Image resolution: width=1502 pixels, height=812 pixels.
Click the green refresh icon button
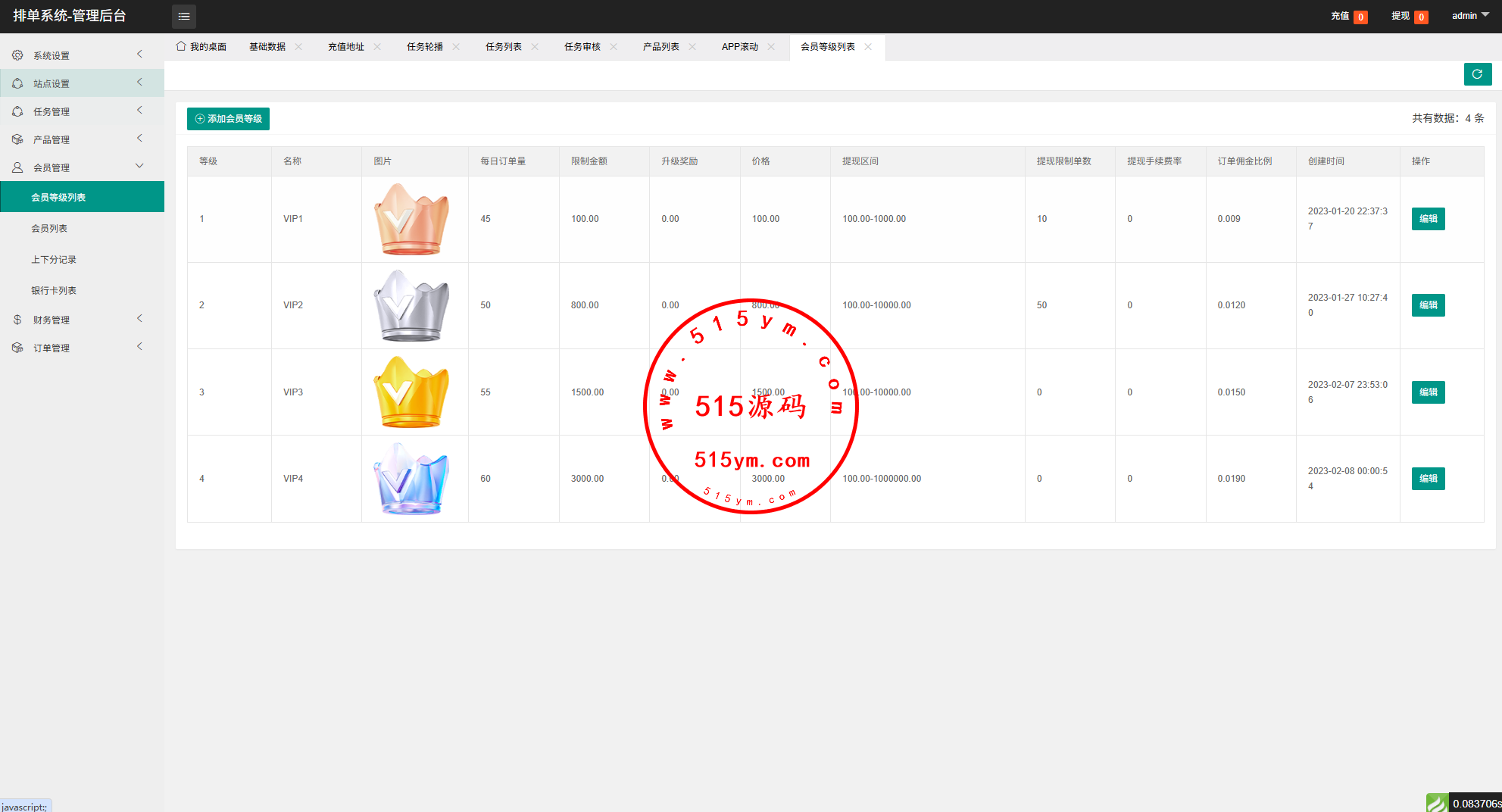pos(1477,74)
